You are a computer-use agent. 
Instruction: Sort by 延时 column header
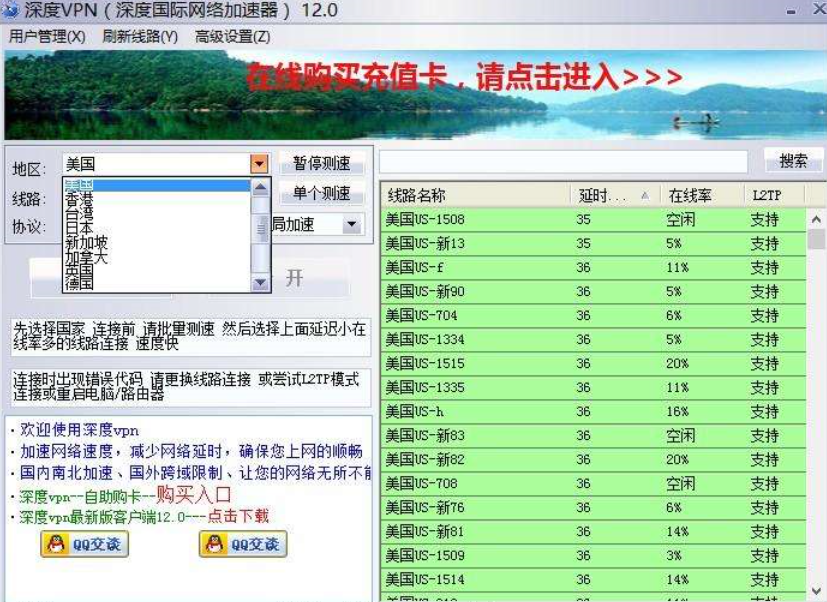tap(615, 196)
